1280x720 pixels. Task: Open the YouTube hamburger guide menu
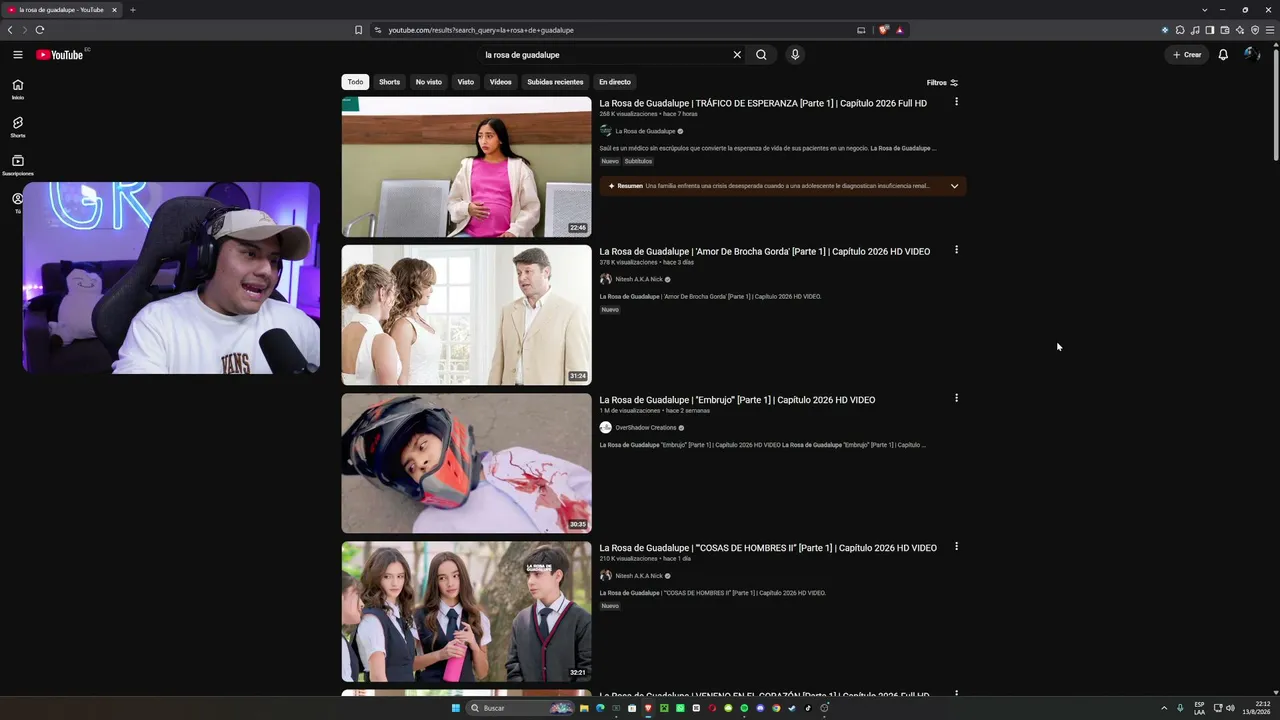pos(17,55)
